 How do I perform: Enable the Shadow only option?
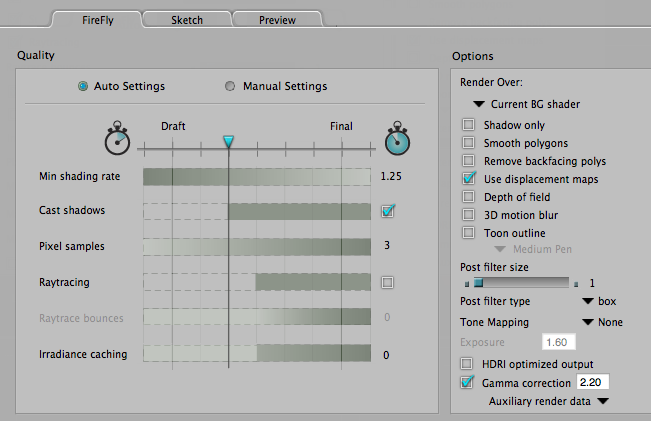coord(469,125)
